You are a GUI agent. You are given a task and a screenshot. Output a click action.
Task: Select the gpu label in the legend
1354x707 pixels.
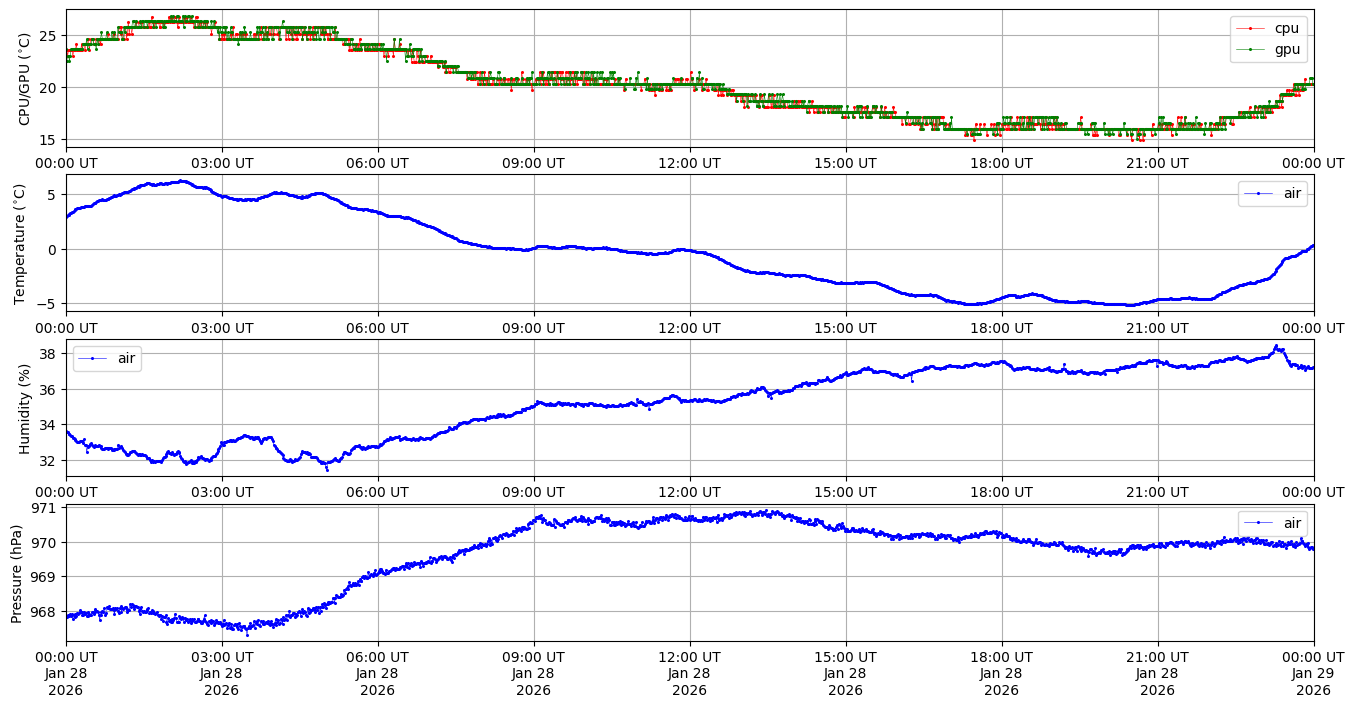click(x=1288, y=48)
